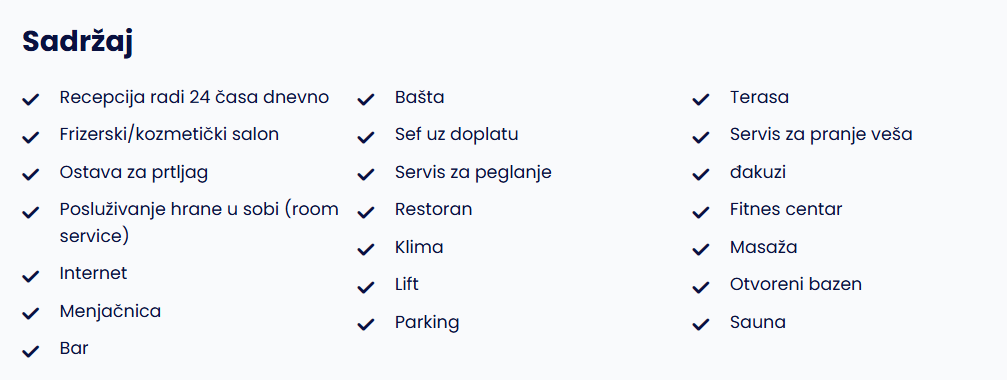
Task: Click the Sef uz doplatu item
Action: pyautogui.click(x=457, y=134)
